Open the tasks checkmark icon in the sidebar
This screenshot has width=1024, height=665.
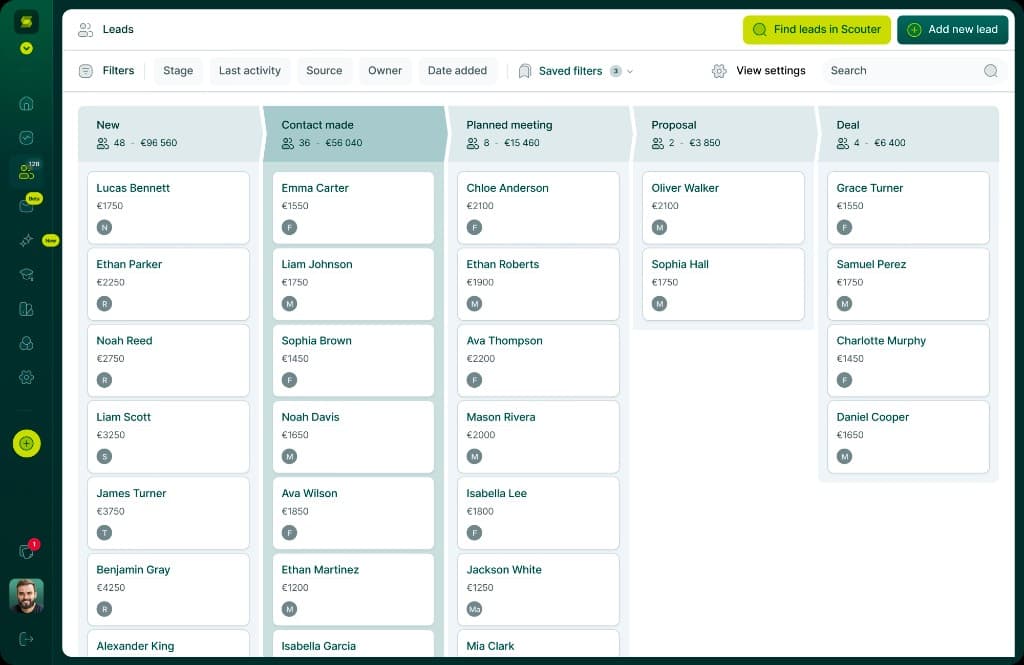26,138
